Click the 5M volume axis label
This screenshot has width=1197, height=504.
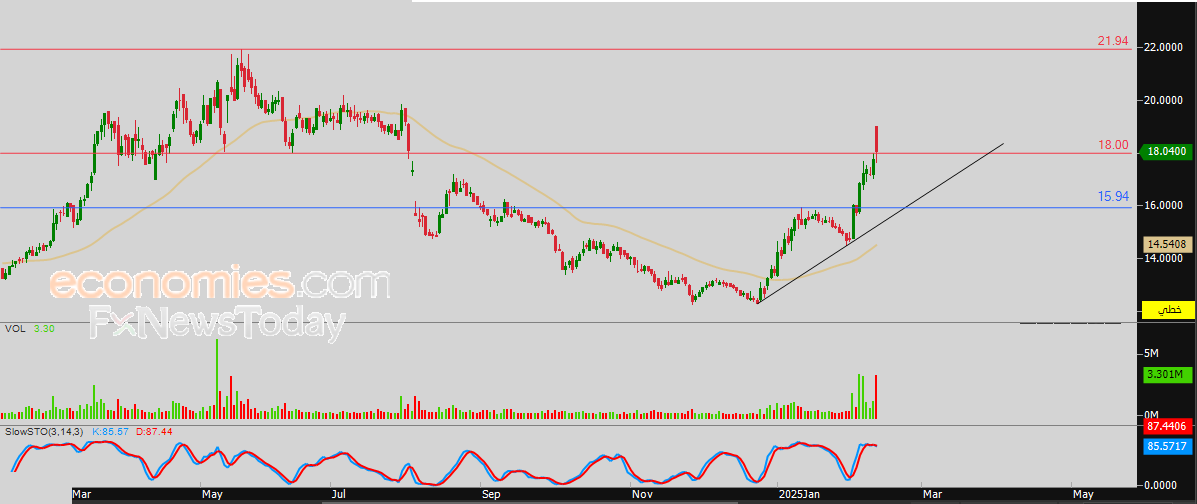[x=1152, y=354]
